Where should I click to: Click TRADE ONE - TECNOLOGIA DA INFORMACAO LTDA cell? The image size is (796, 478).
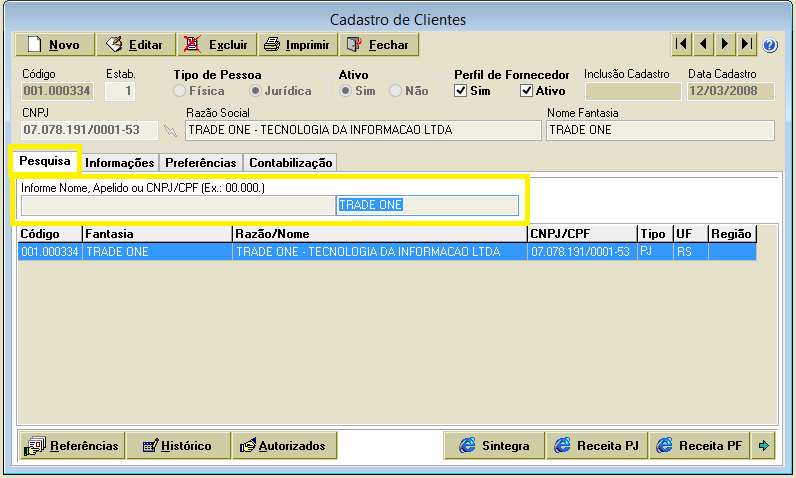click(380, 252)
